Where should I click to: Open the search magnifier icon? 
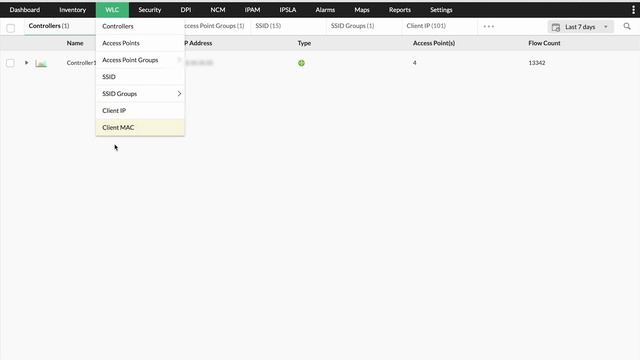coord(627,27)
